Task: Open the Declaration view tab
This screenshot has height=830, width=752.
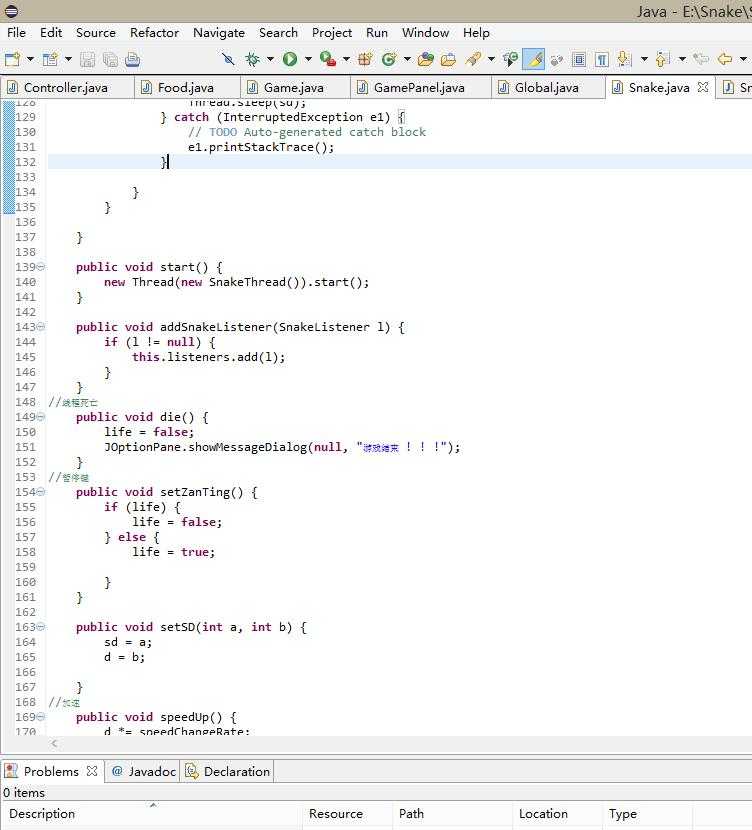Action: (228, 771)
